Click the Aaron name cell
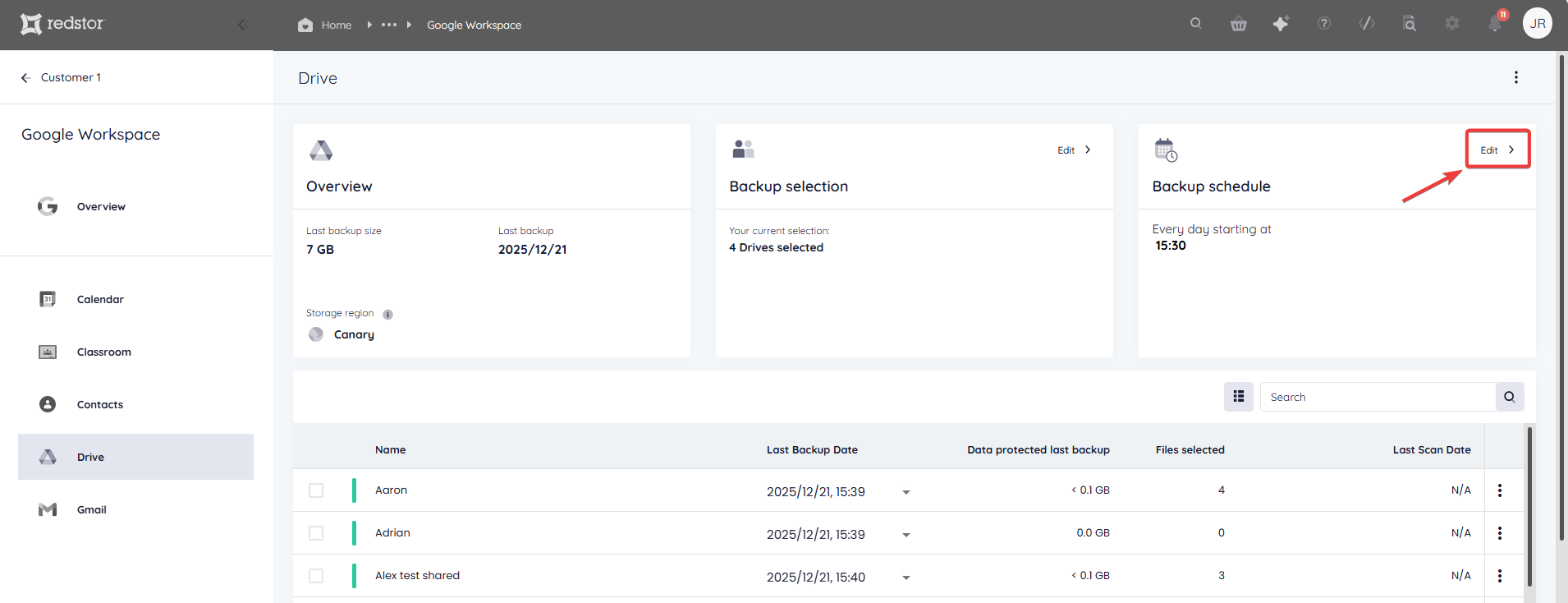 (x=391, y=490)
